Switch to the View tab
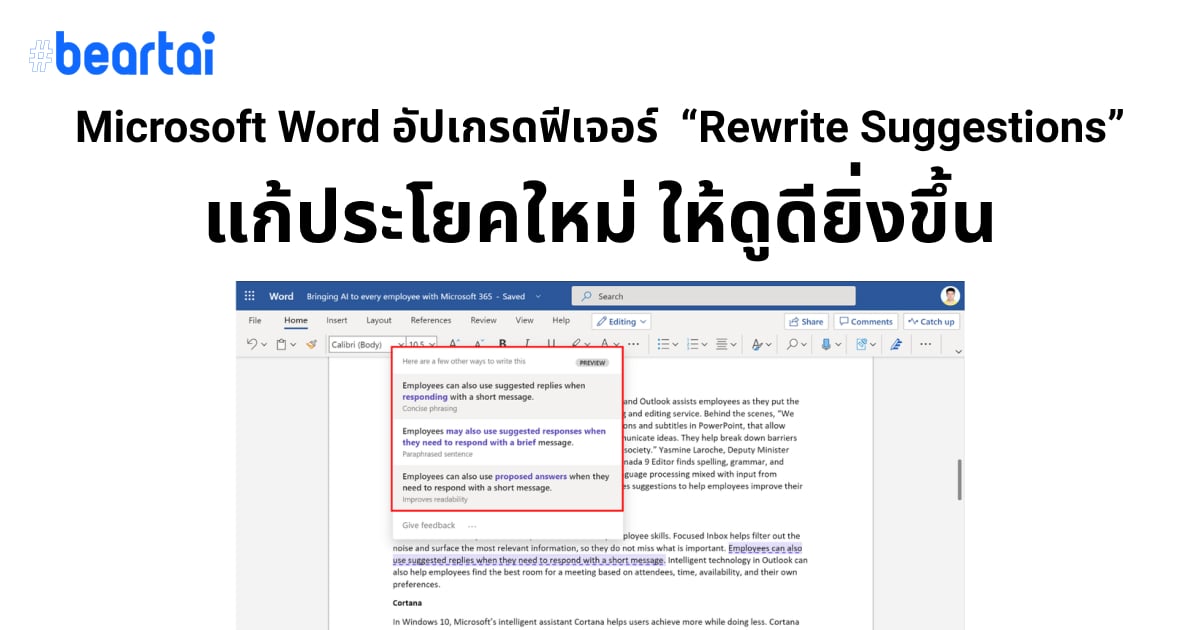This screenshot has height=630, width=1200. tap(525, 321)
